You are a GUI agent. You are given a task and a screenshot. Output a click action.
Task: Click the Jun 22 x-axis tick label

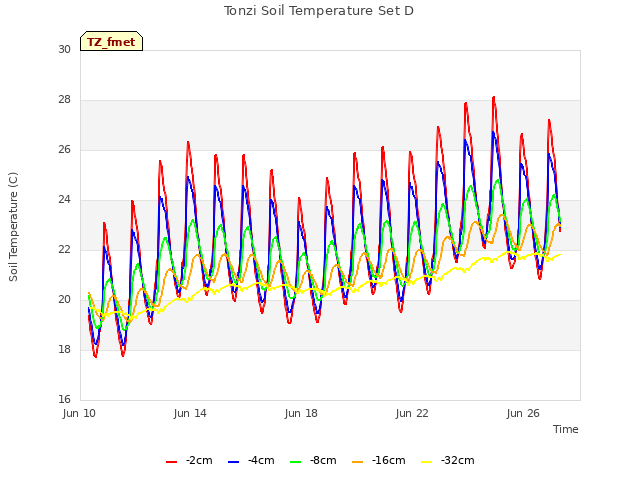(x=412, y=413)
